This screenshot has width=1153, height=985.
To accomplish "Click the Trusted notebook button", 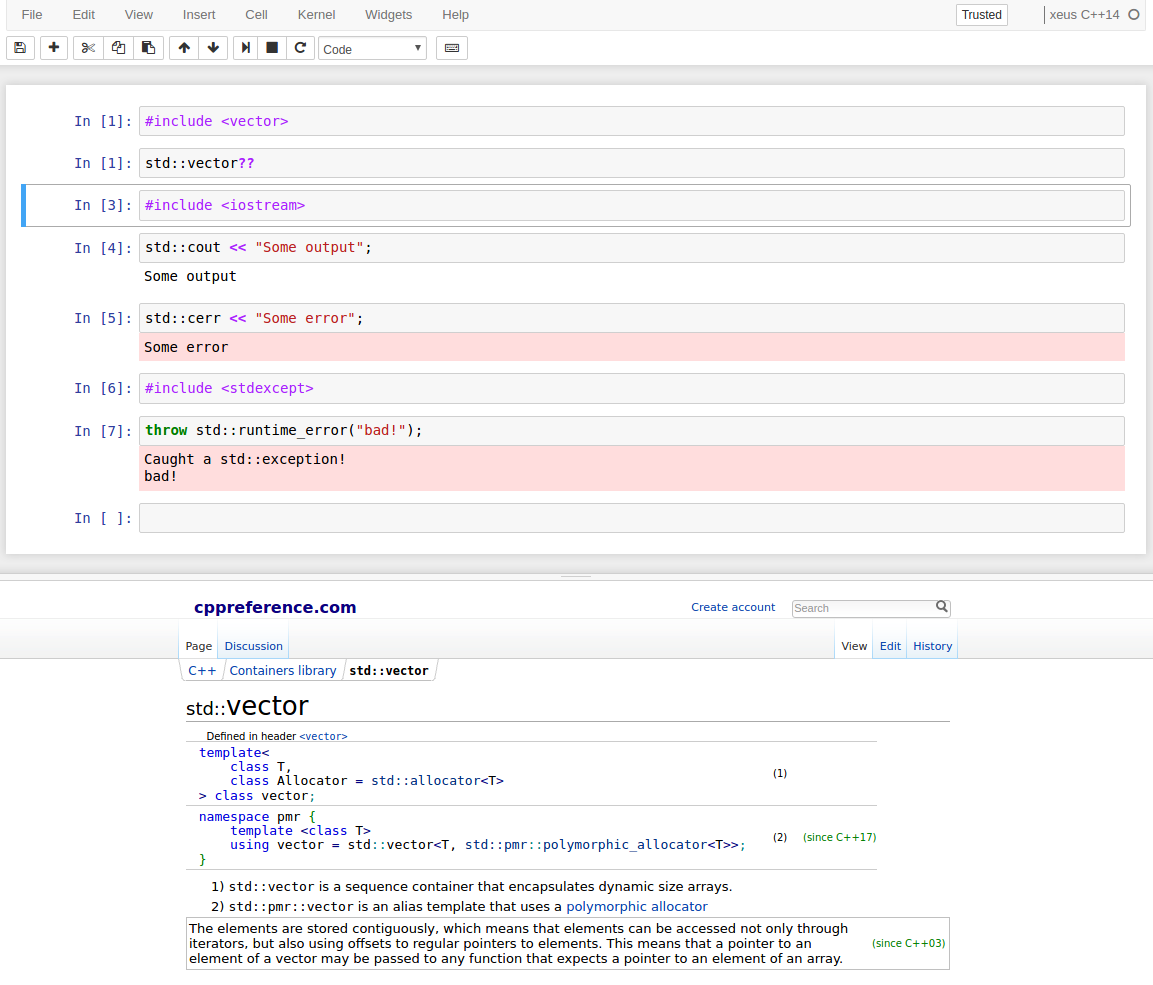I will pyautogui.click(x=981, y=15).
